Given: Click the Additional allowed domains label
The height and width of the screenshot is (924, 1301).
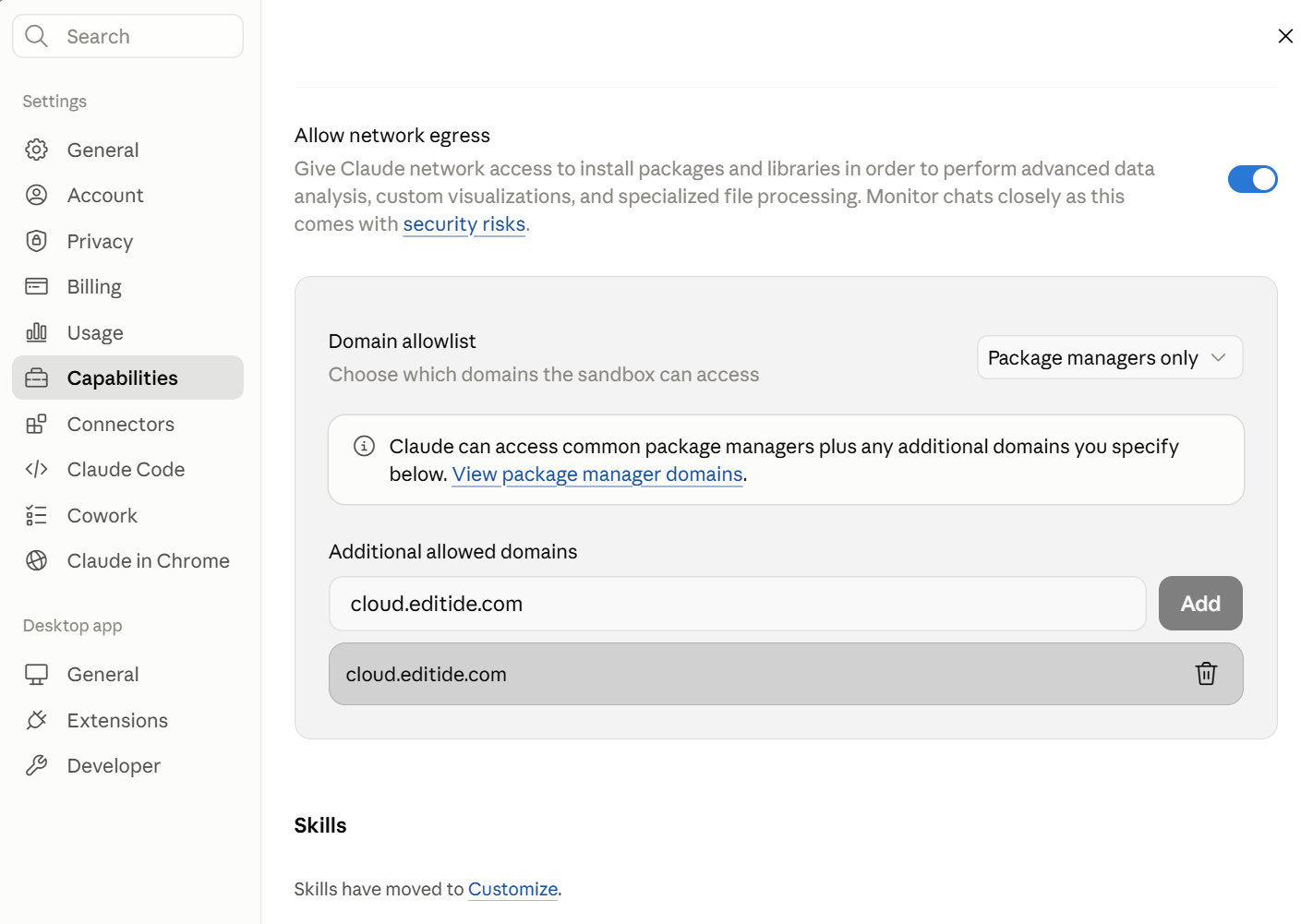Looking at the screenshot, I should point(453,552).
